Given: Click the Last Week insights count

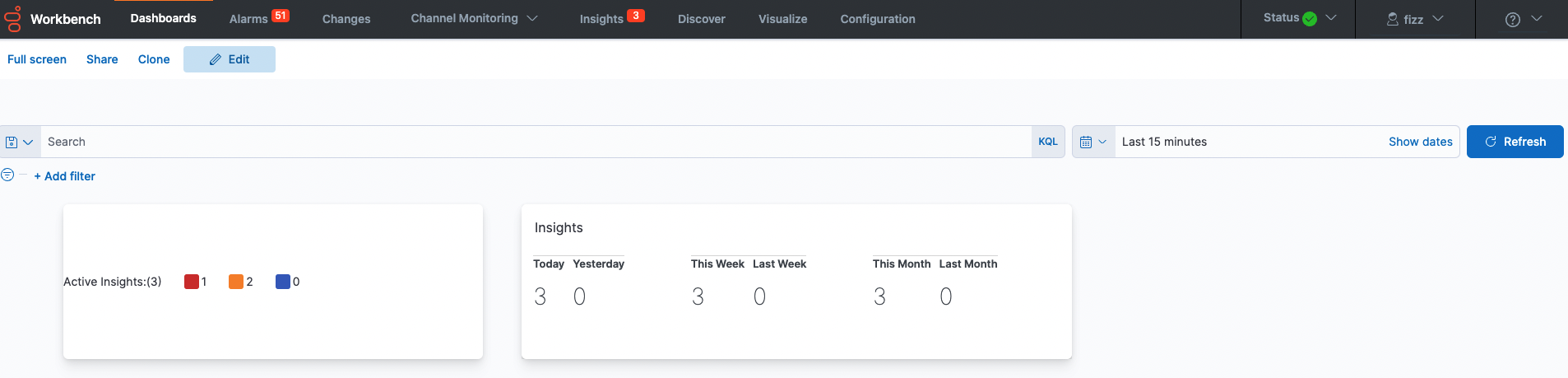Looking at the screenshot, I should (x=760, y=296).
